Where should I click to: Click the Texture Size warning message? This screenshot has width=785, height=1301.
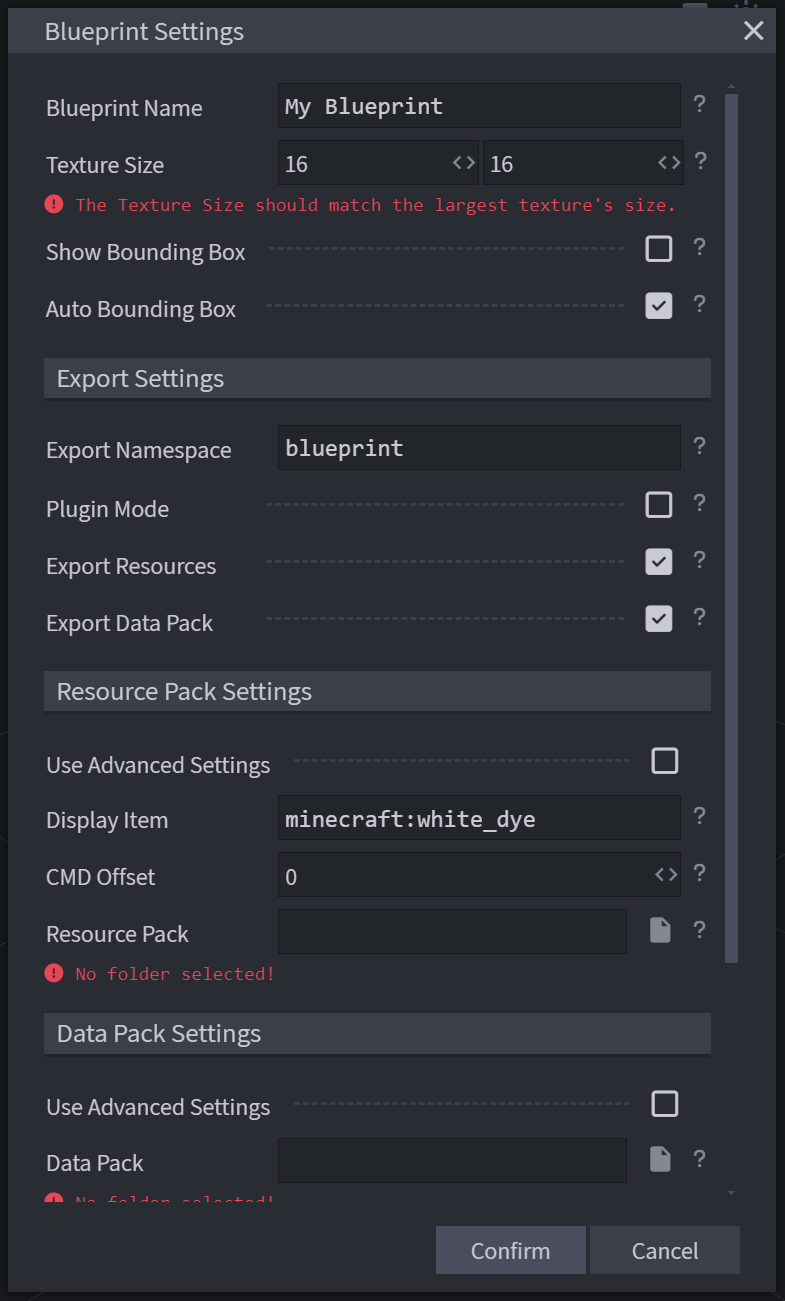coord(376,205)
